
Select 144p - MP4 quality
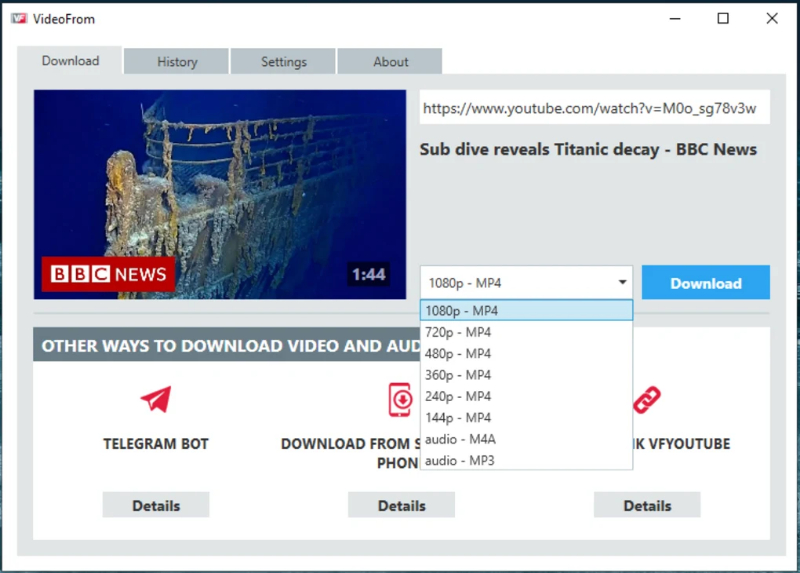526,418
